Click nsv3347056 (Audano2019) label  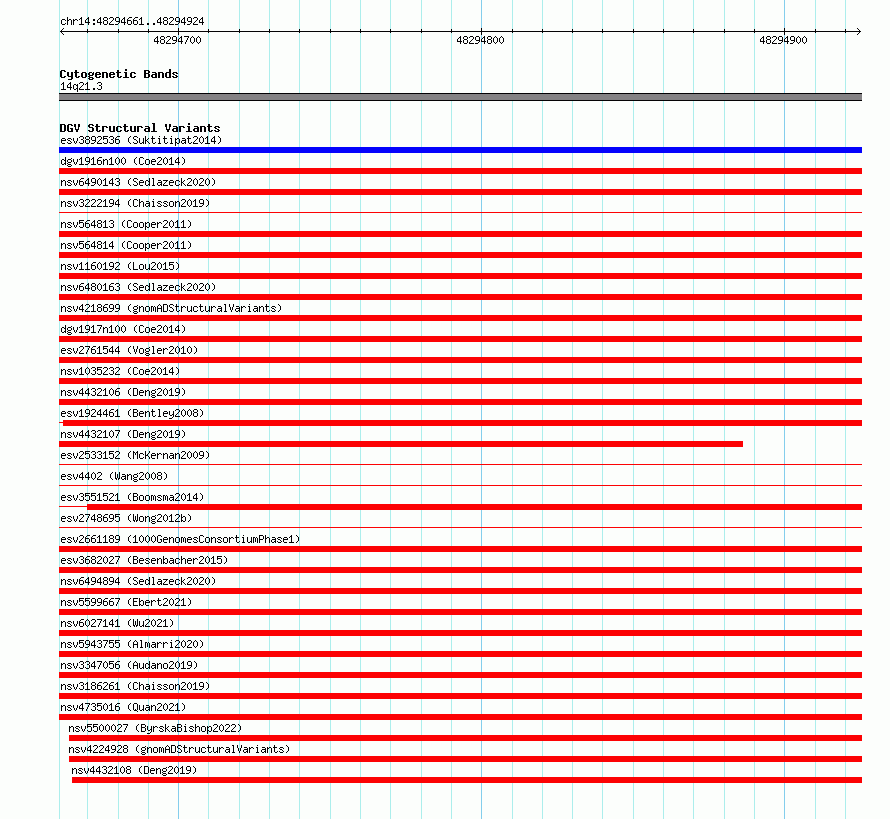tap(129, 665)
